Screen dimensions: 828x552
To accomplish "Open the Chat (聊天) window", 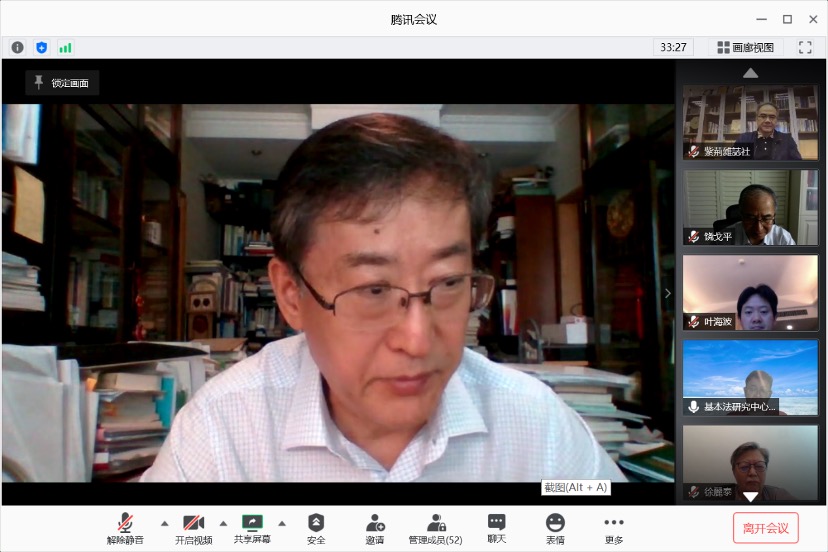I will (x=496, y=527).
